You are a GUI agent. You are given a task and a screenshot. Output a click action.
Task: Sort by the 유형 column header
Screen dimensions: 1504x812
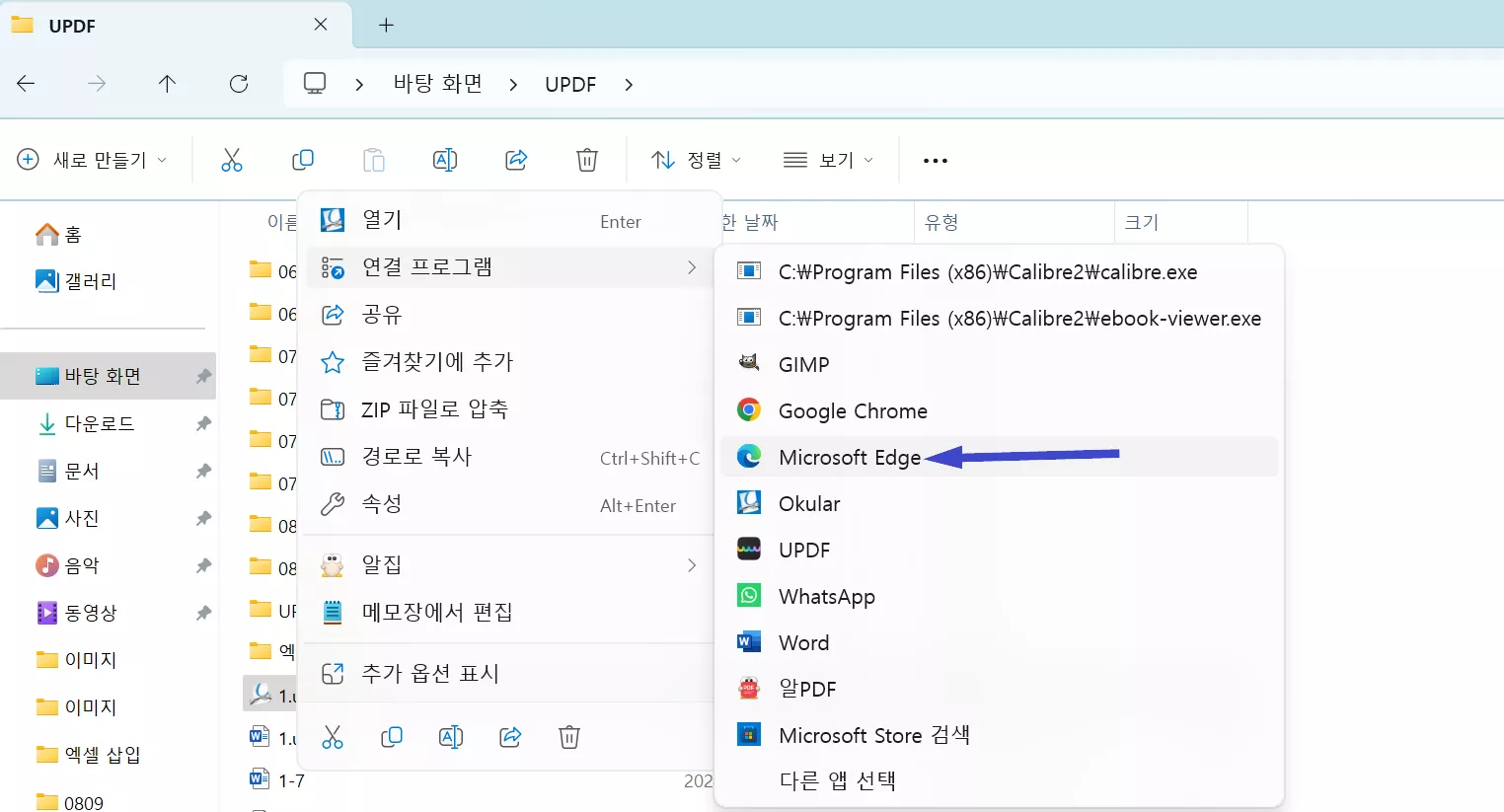click(1014, 222)
